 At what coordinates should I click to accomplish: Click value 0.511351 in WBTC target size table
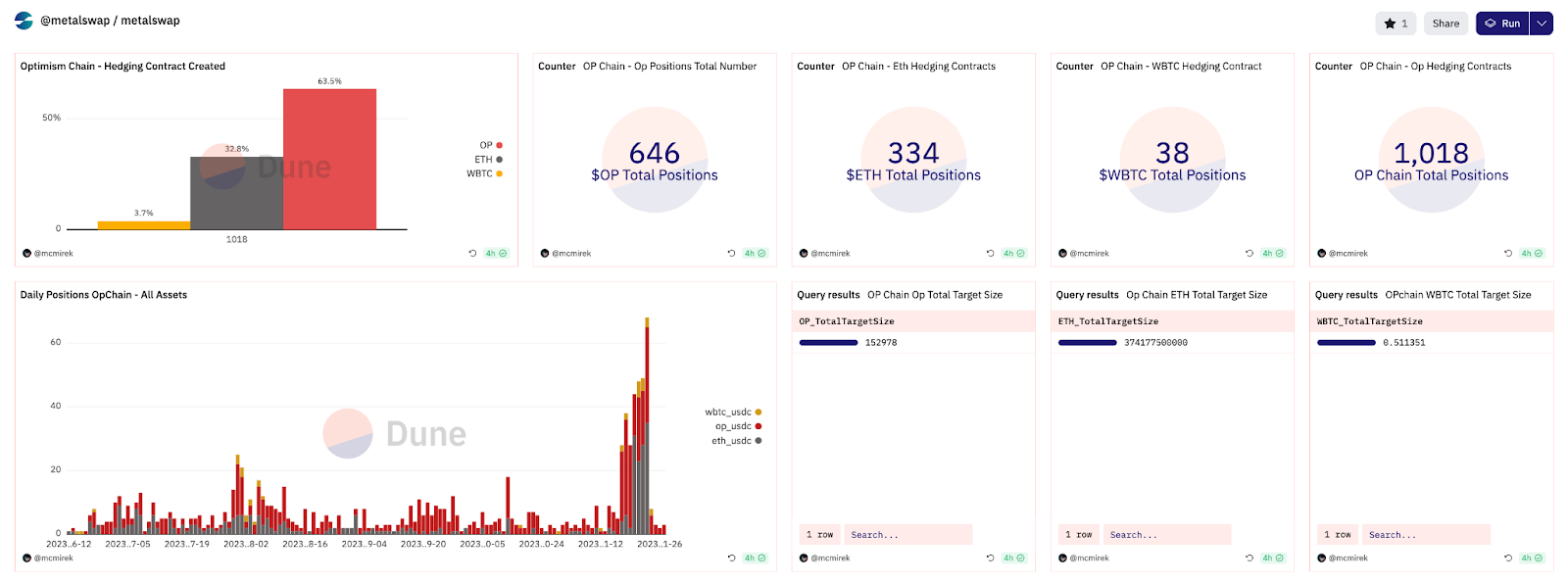click(x=1404, y=343)
